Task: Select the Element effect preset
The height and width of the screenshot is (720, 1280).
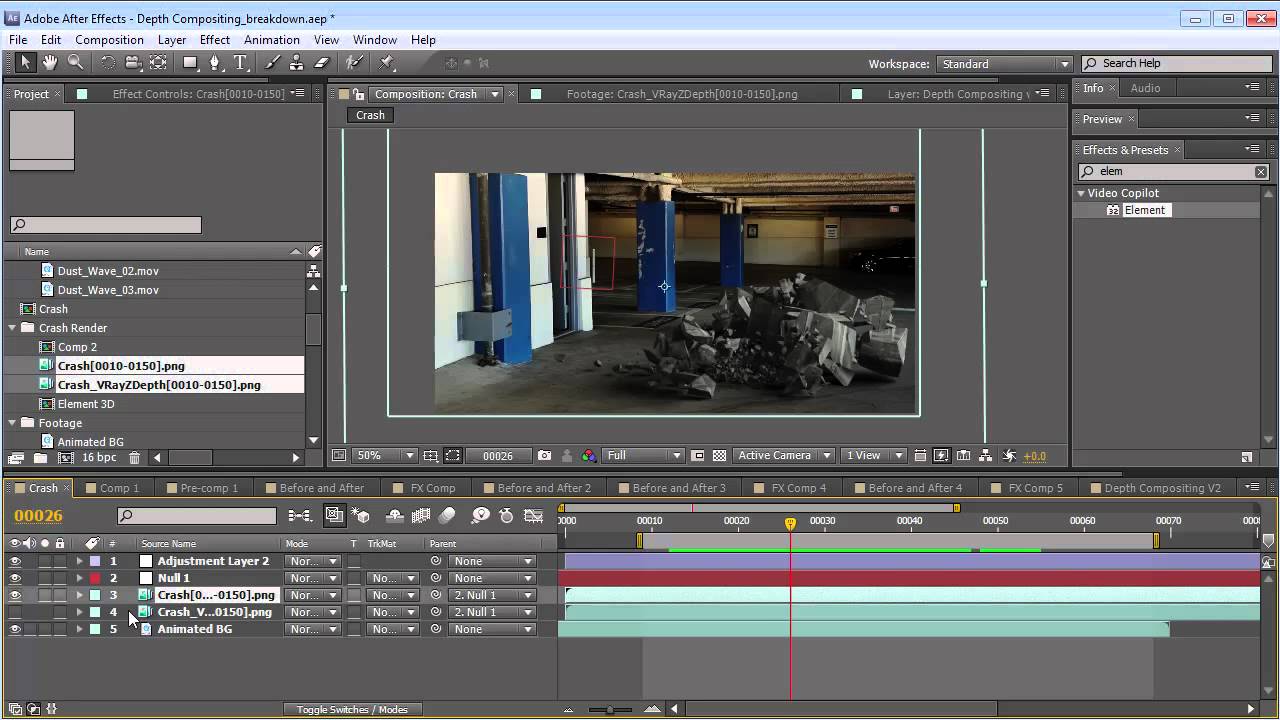Action: [1144, 210]
